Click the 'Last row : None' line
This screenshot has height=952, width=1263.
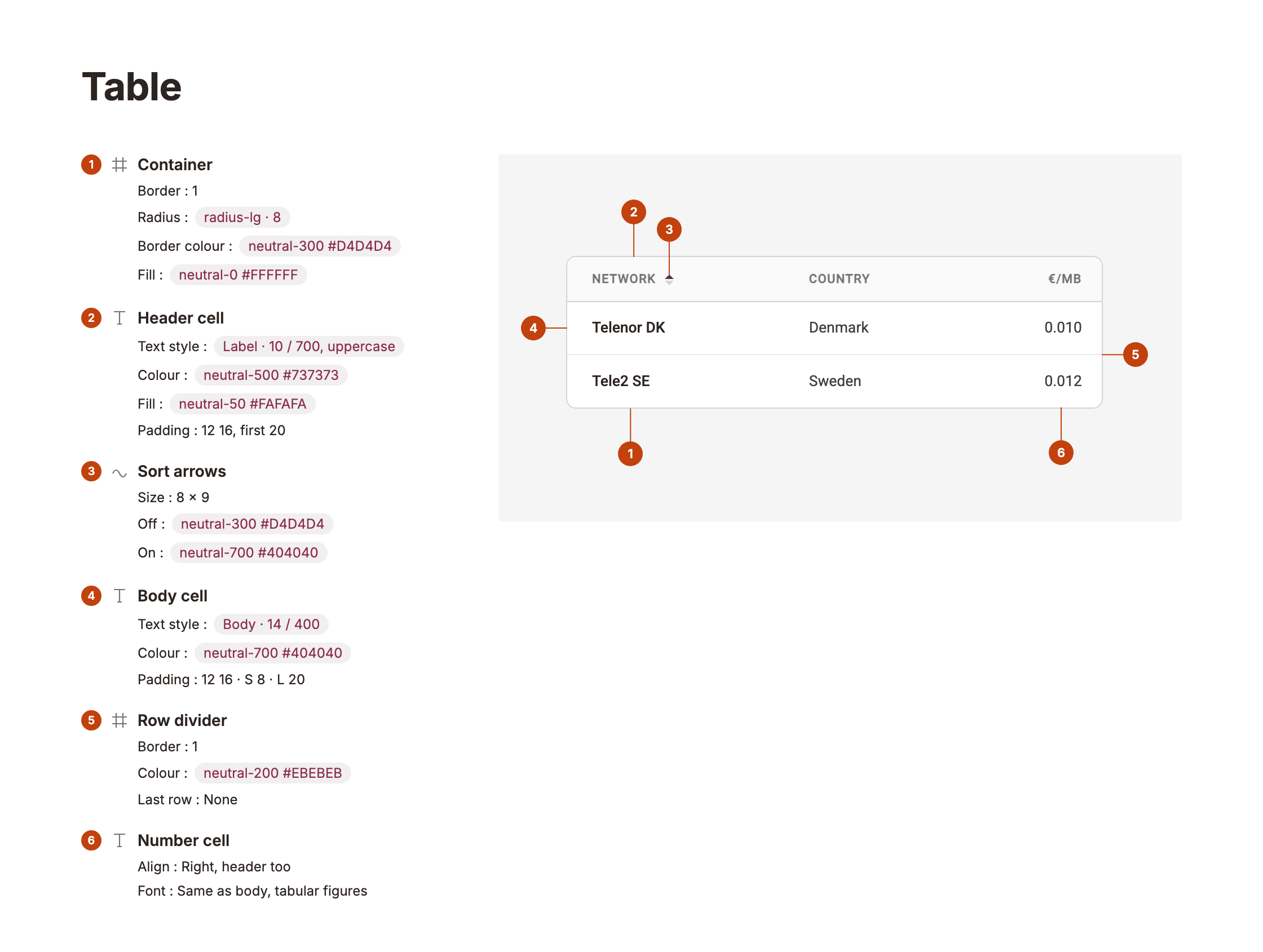(187, 800)
